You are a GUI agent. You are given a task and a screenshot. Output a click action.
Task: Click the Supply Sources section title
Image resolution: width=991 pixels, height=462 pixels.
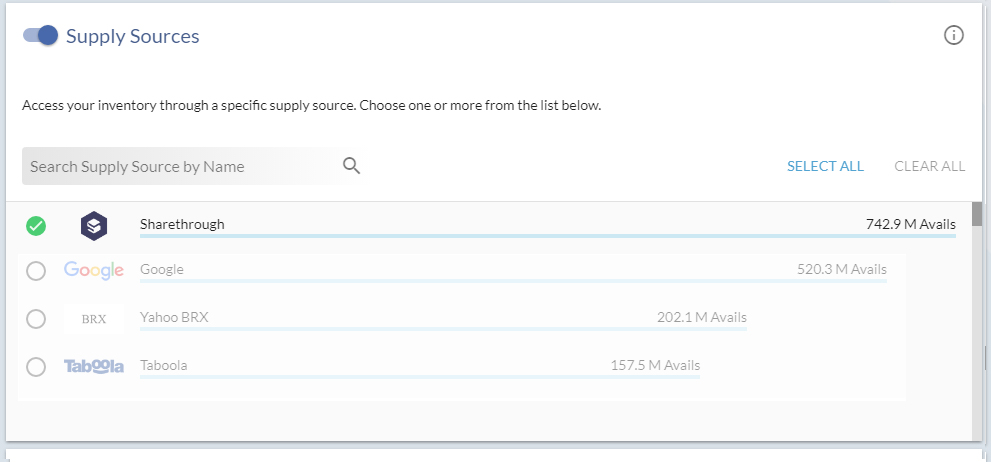133,36
